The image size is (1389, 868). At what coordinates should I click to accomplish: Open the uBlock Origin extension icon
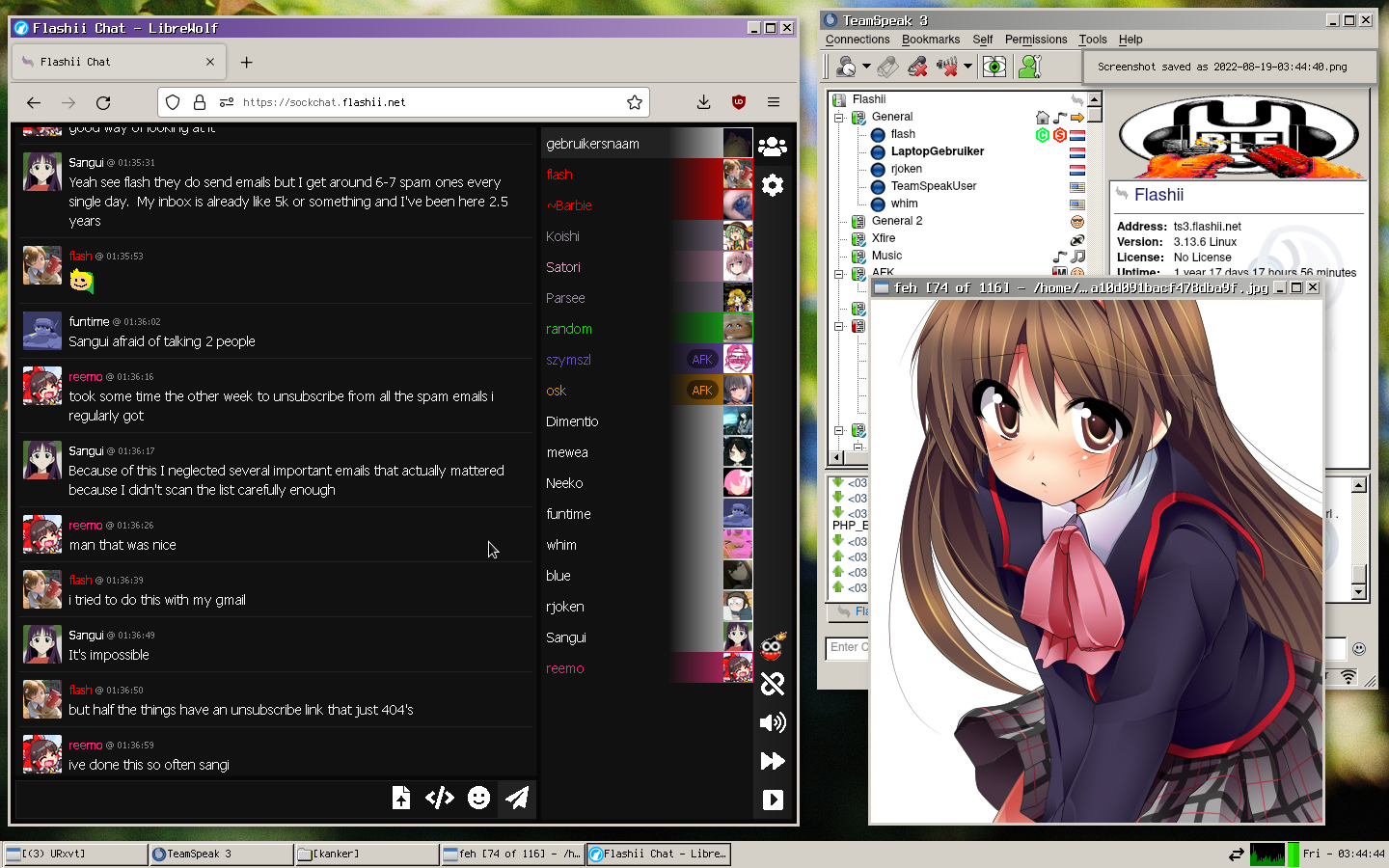pyautogui.click(x=739, y=102)
